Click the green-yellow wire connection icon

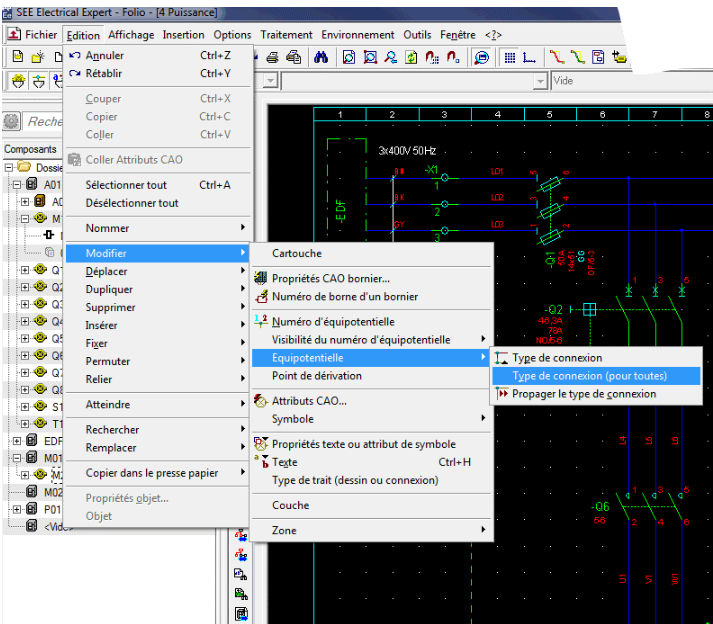tap(577, 57)
